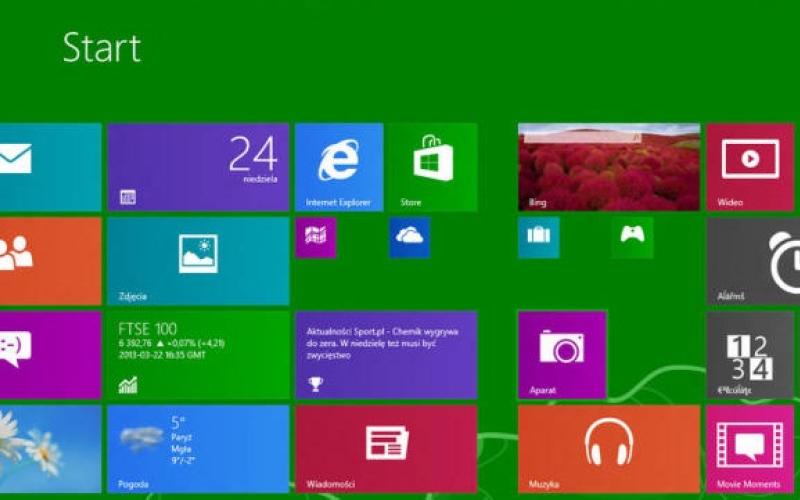Open the People tile
This screenshot has height=500, width=800.
coord(50,261)
